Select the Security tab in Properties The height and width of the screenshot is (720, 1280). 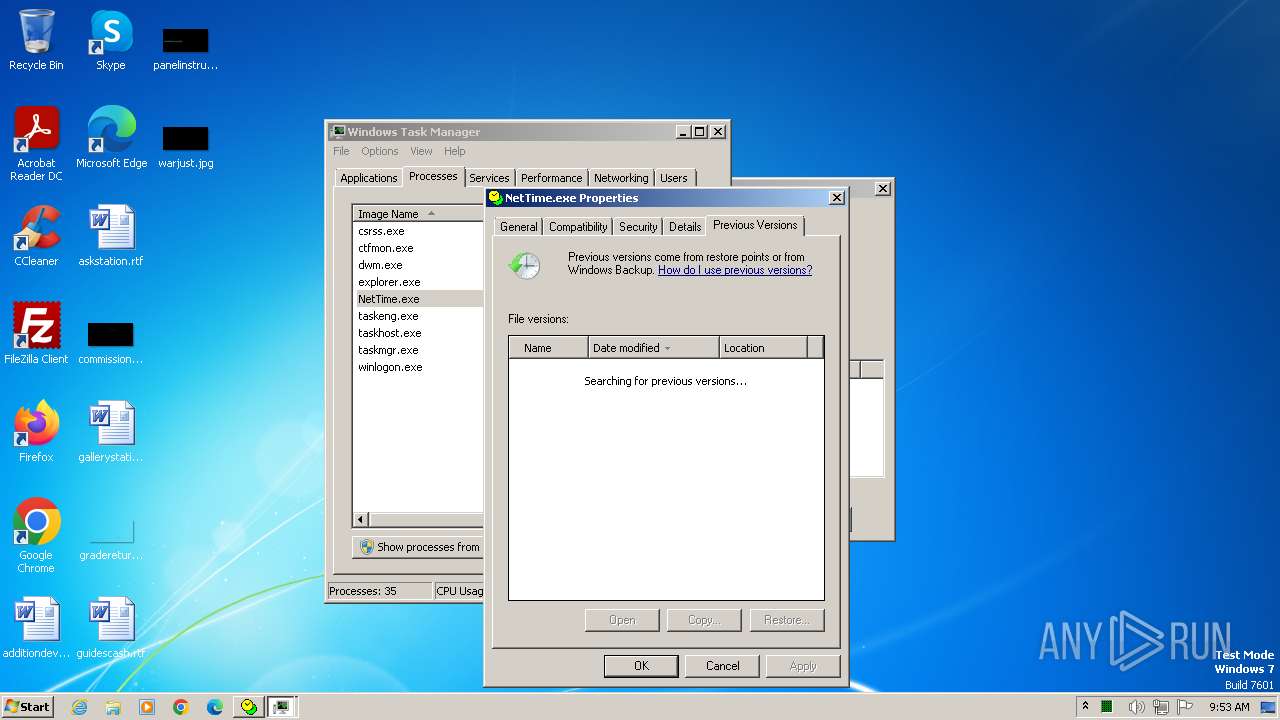coord(638,227)
